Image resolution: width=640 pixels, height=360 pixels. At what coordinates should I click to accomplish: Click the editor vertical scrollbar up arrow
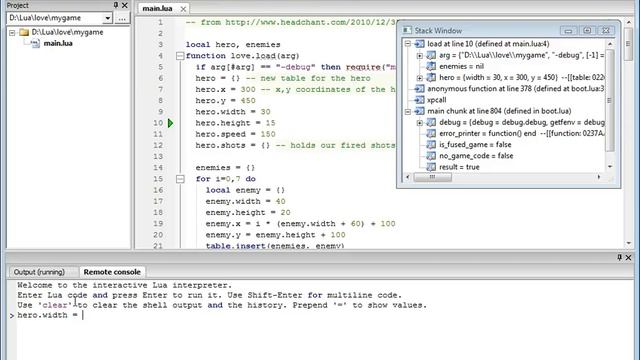pyautogui.click(x=628, y=22)
